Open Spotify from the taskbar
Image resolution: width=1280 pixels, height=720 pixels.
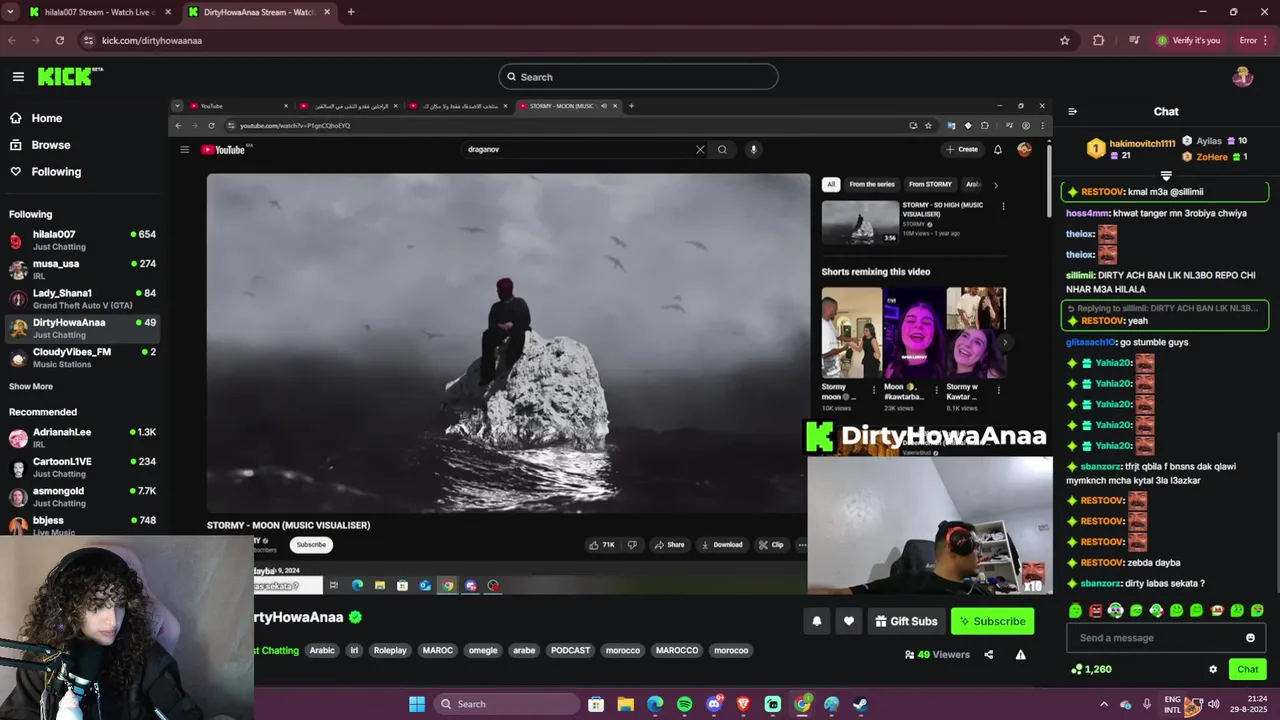pyautogui.click(x=684, y=704)
